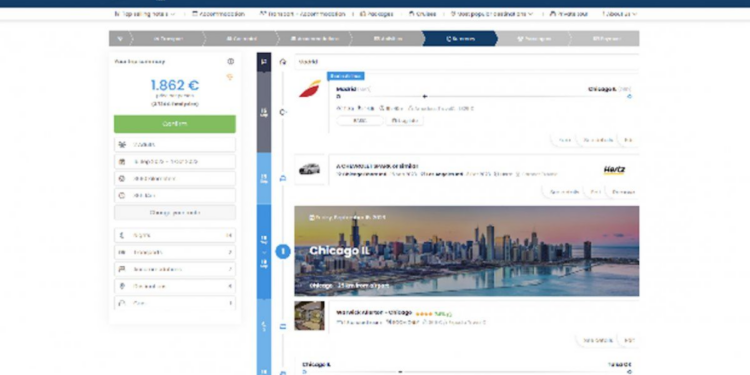Viewport: 750px width, 375px height.
Task: Click the travelers icon in summary panel
Action: 122,144
